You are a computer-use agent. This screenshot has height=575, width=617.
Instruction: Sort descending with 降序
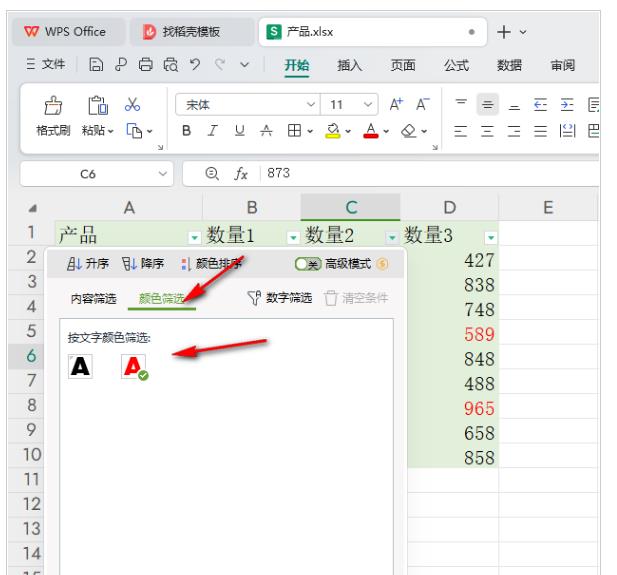(143, 263)
